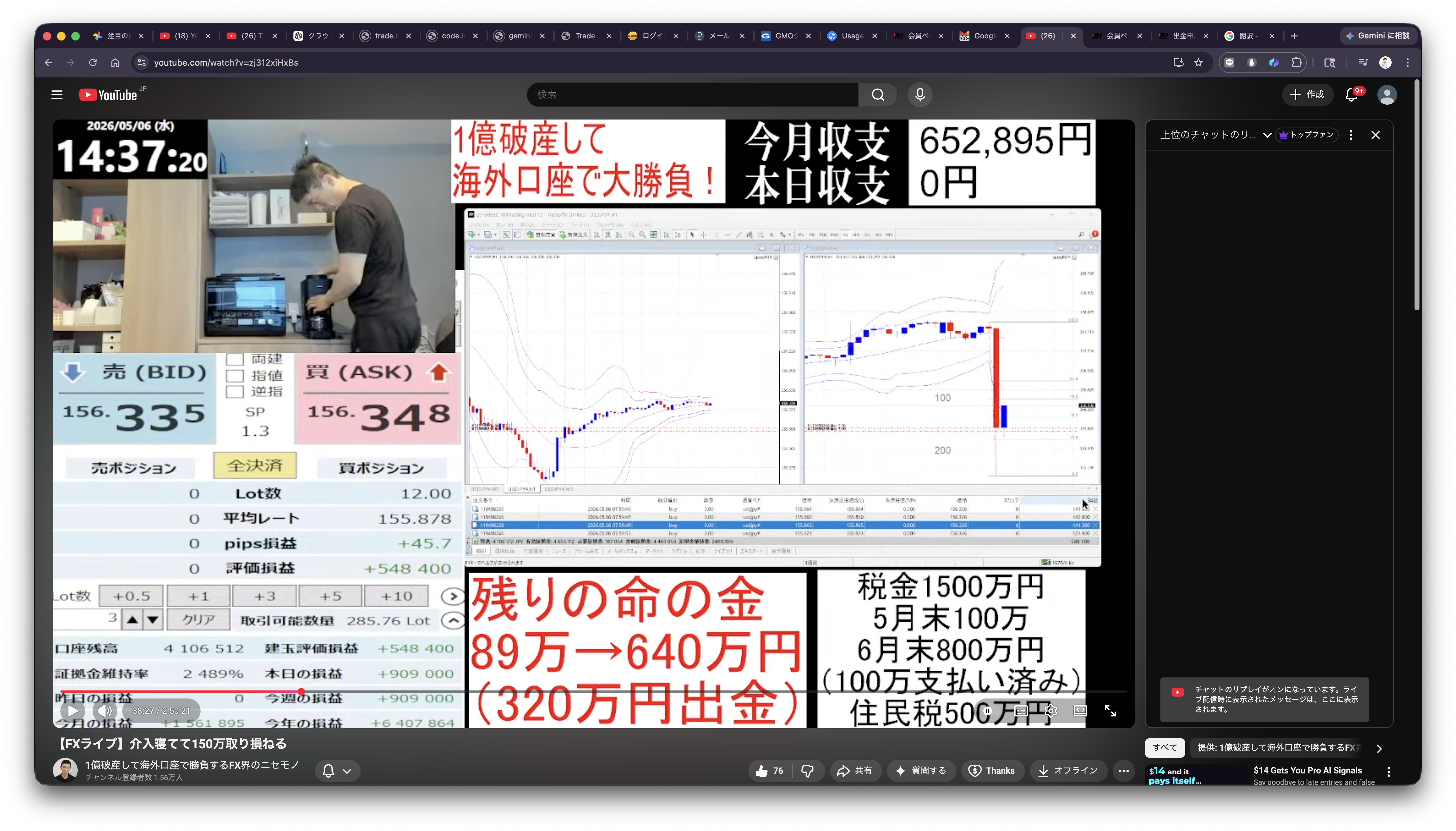Enter fullscreen with the expand arrows icon

(x=1110, y=711)
